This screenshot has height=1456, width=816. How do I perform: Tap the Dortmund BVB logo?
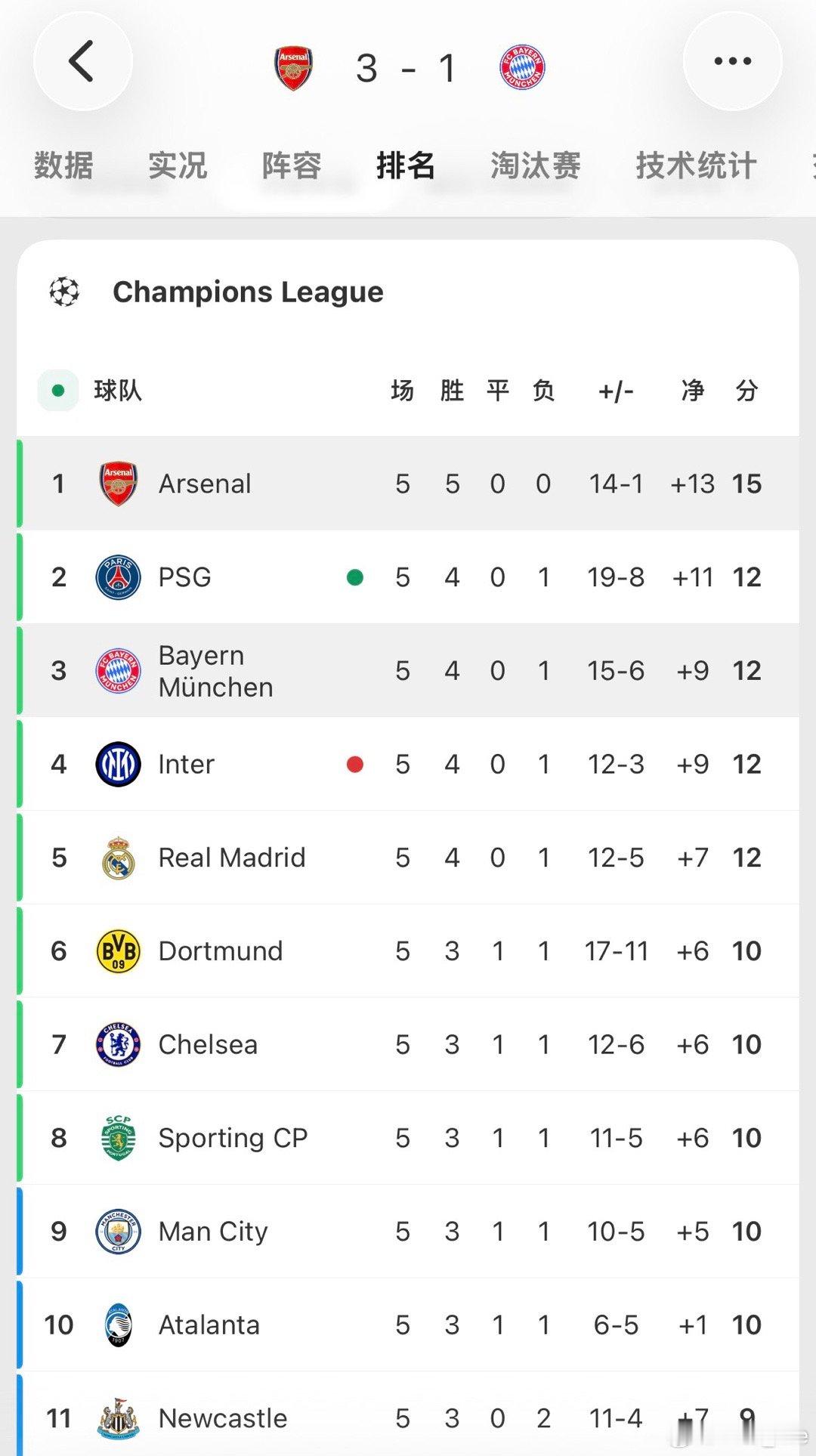118,951
